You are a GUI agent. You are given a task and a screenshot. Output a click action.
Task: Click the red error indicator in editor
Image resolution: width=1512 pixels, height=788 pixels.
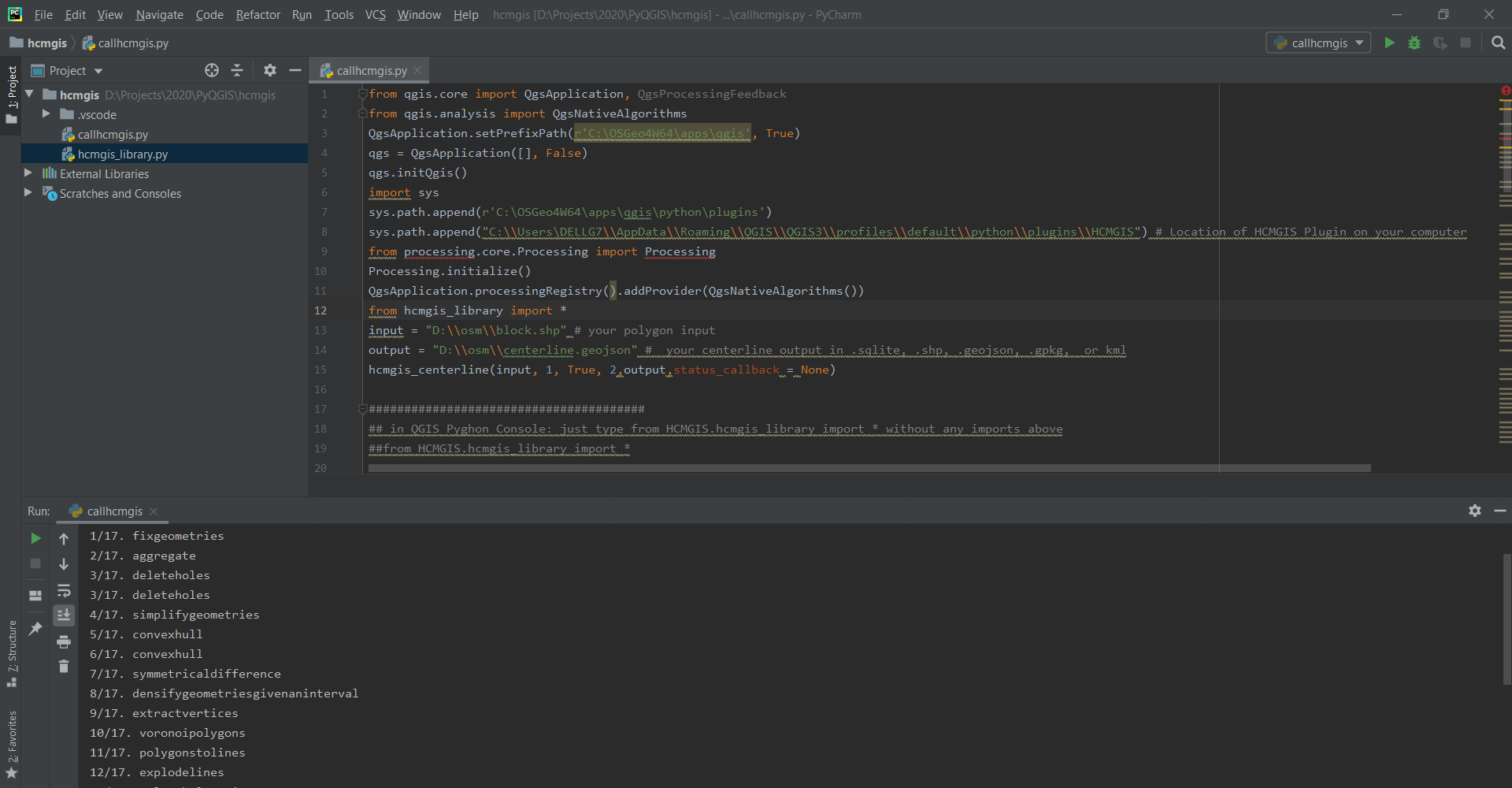pyautogui.click(x=1505, y=91)
